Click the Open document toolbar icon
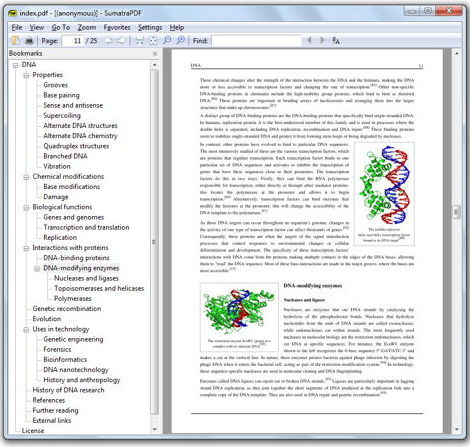470x447 pixels. tap(15, 40)
